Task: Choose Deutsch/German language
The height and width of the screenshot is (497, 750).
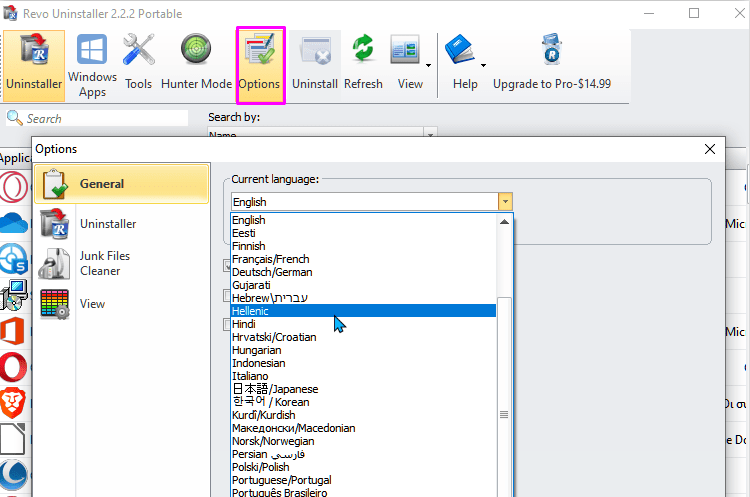Action: click(x=363, y=272)
